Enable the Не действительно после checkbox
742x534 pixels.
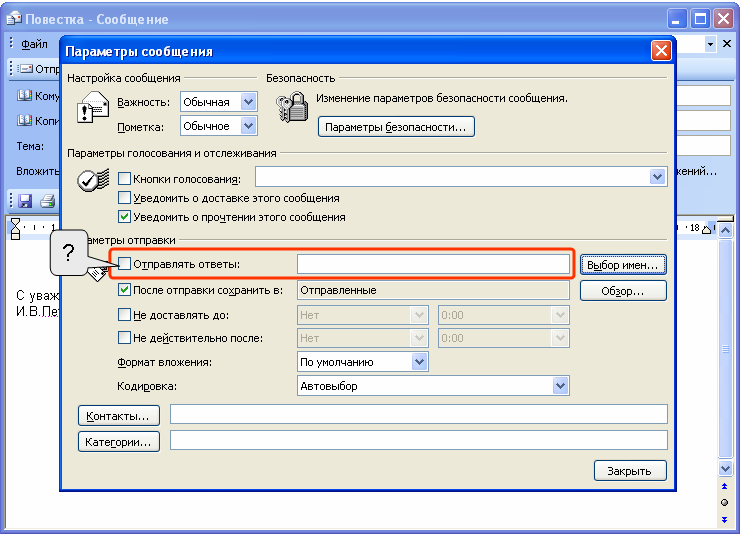[x=124, y=338]
